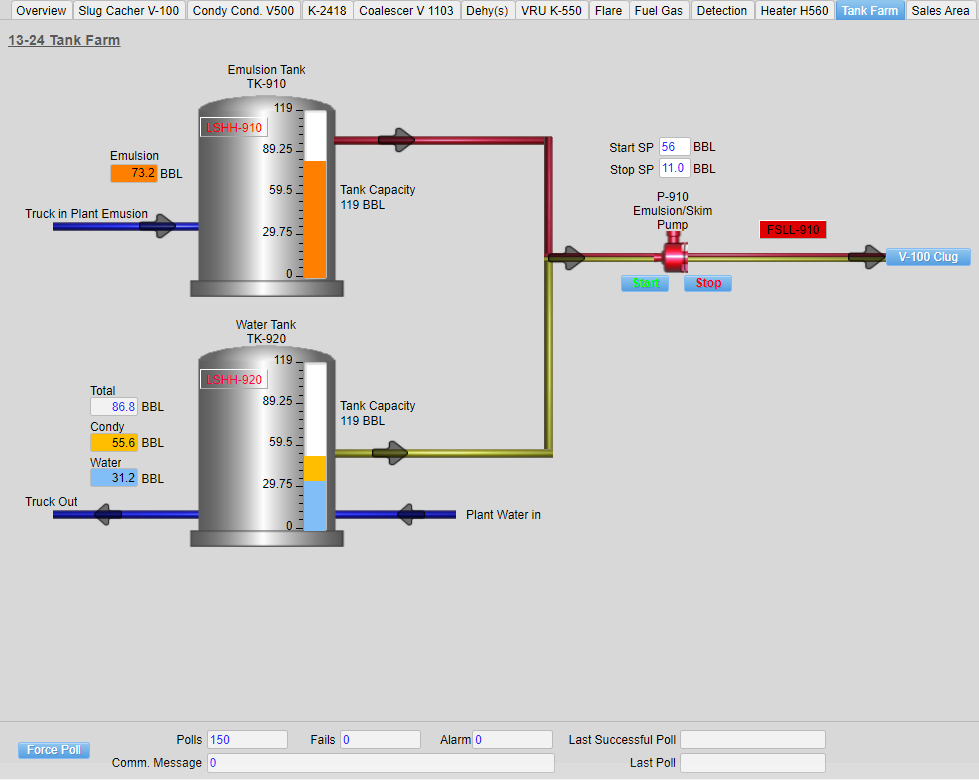The width and height of the screenshot is (979, 780).
Task: Click the FSLL-910 alarm indicator
Action: [x=793, y=229]
